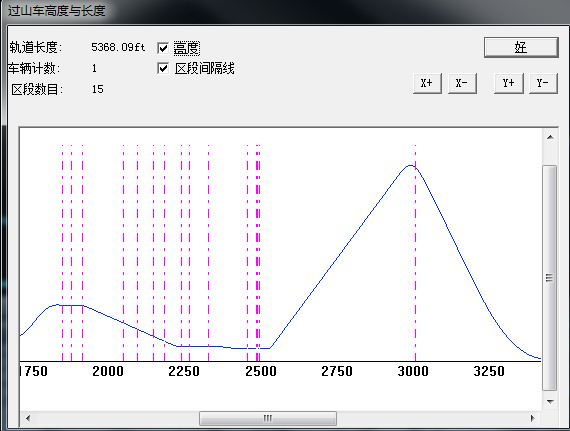Viewport: 570px width, 431px height.
Task: Click the 2750 axis label
Action: pyautogui.click(x=337, y=371)
